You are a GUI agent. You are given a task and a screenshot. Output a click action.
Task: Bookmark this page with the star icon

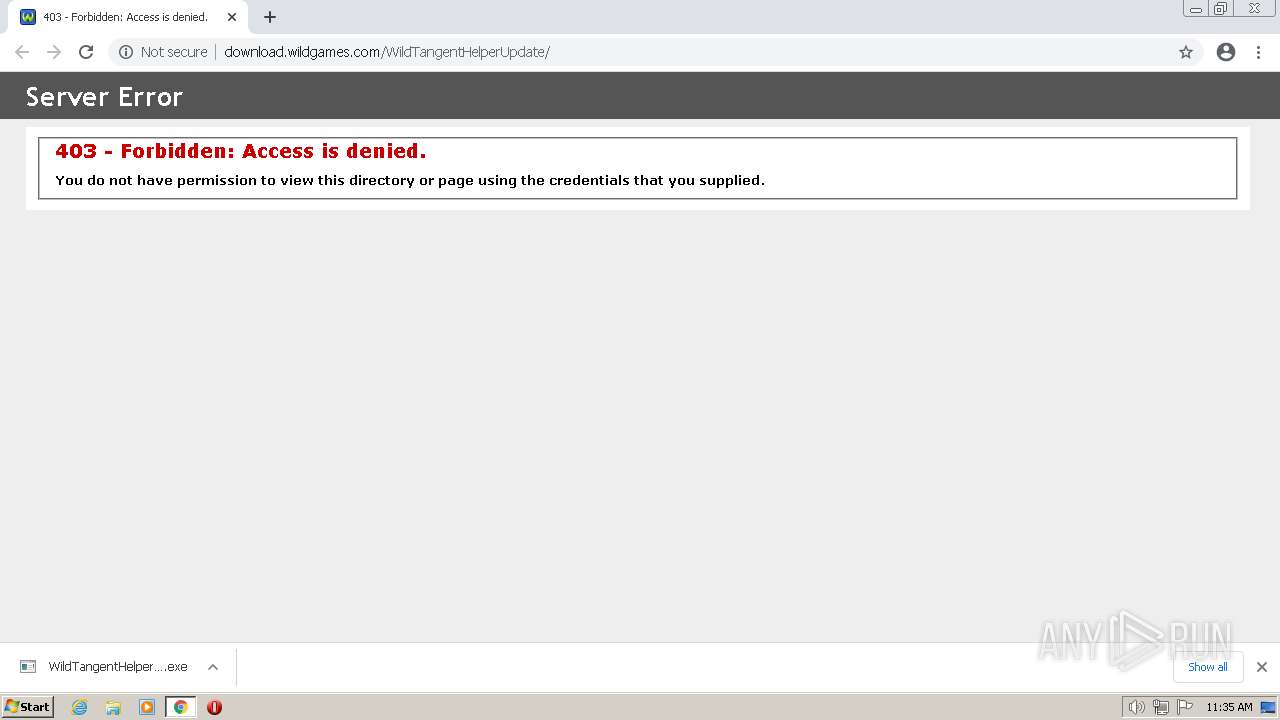coord(1186,52)
